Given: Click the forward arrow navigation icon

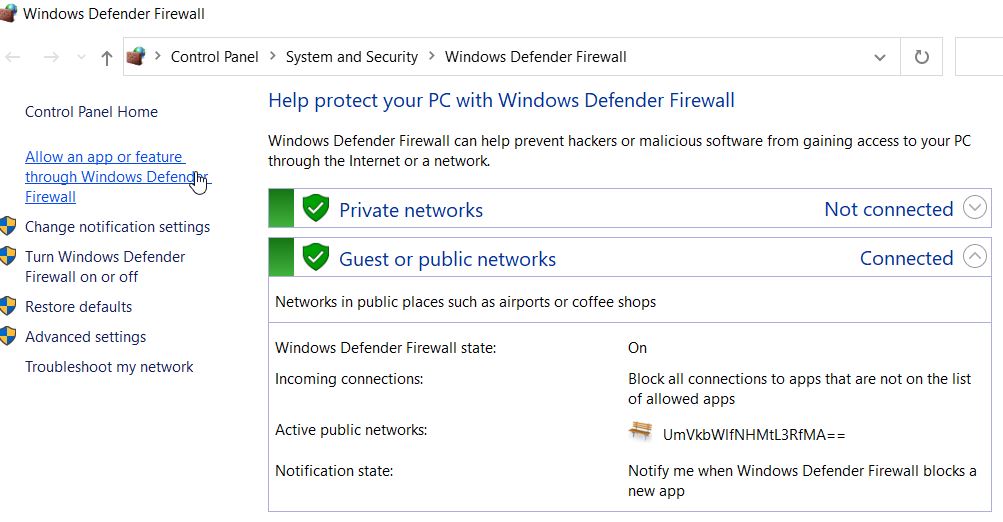Looking at the screenshot, I should (51, 58).
